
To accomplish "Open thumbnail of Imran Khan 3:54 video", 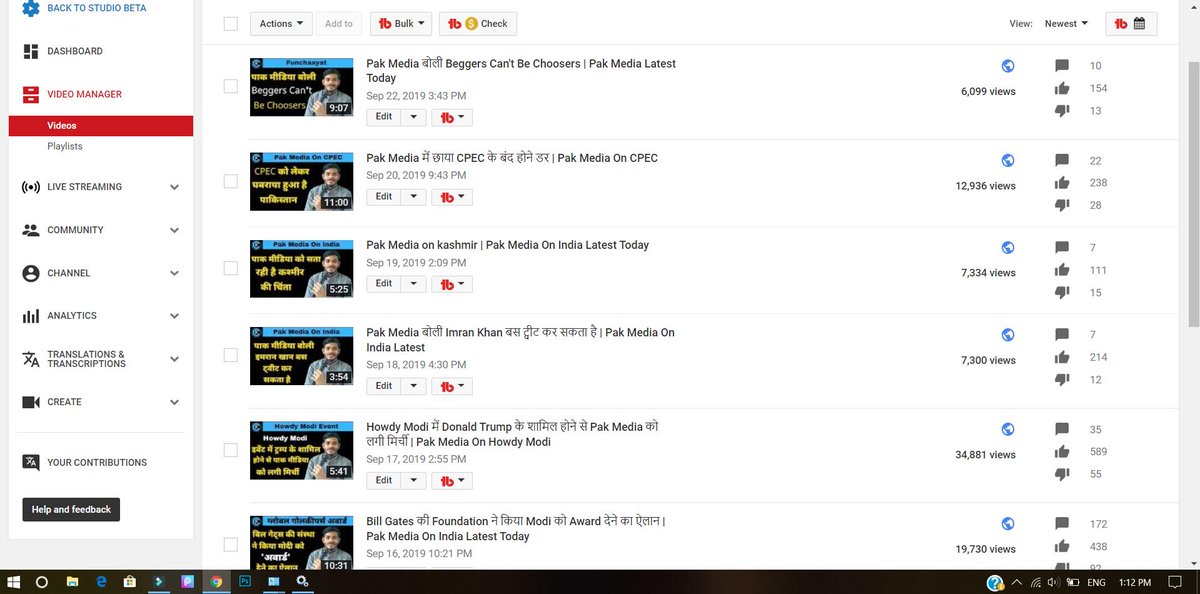I will 301,355.
